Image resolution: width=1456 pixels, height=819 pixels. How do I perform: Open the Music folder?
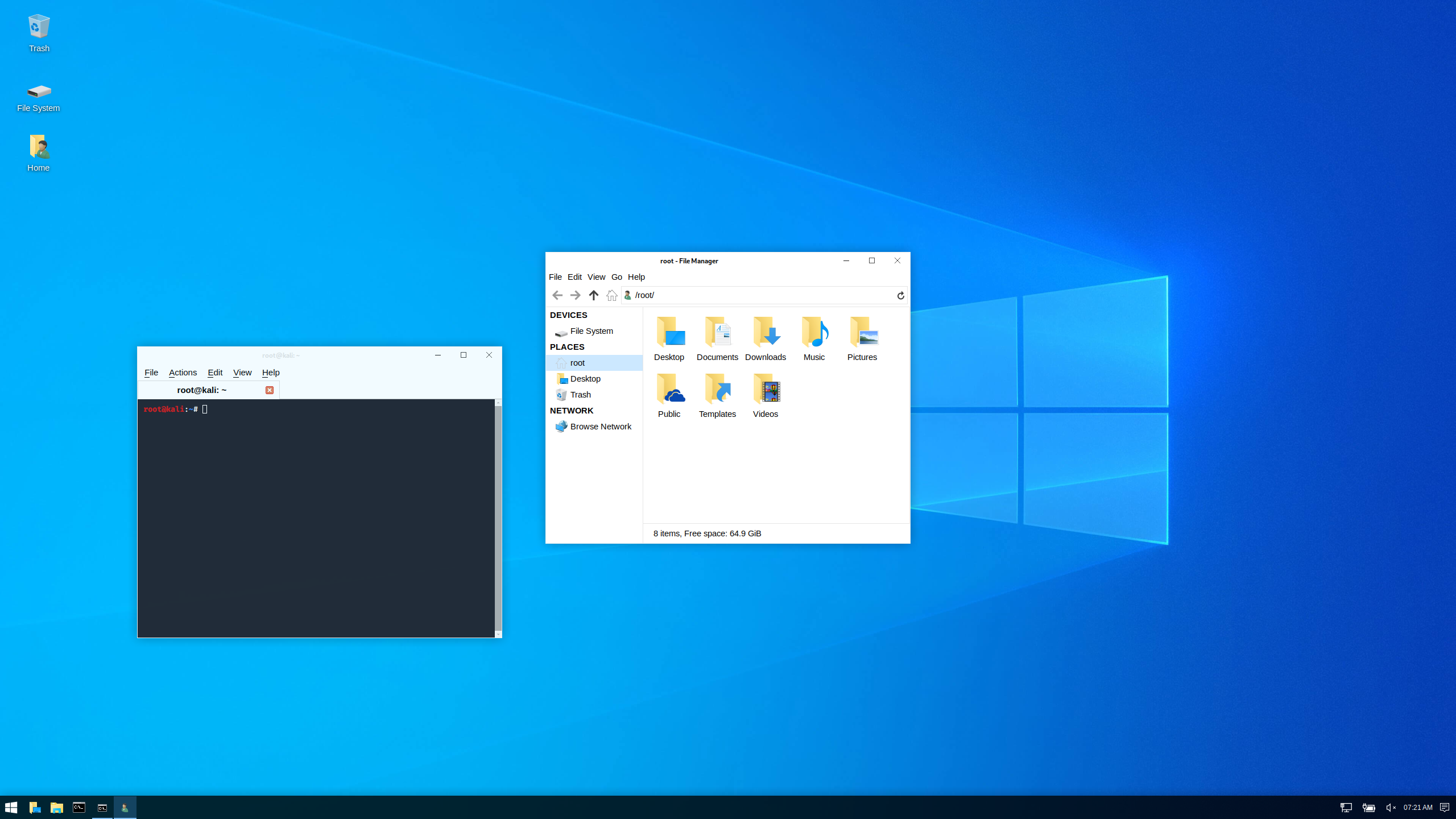[x=813, y=336]
